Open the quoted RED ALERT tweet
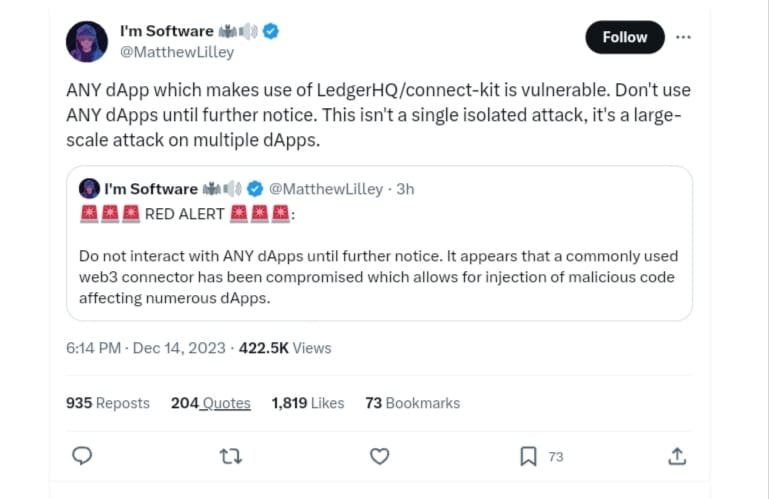This screenshot has width=769, height=499. (378, 260)
